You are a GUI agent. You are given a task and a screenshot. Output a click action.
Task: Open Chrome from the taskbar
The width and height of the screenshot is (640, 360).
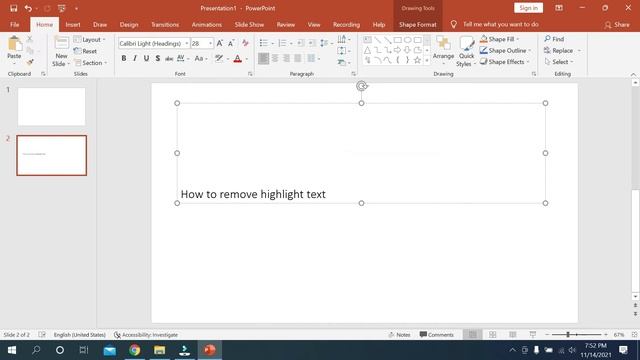tap(135, 350)
